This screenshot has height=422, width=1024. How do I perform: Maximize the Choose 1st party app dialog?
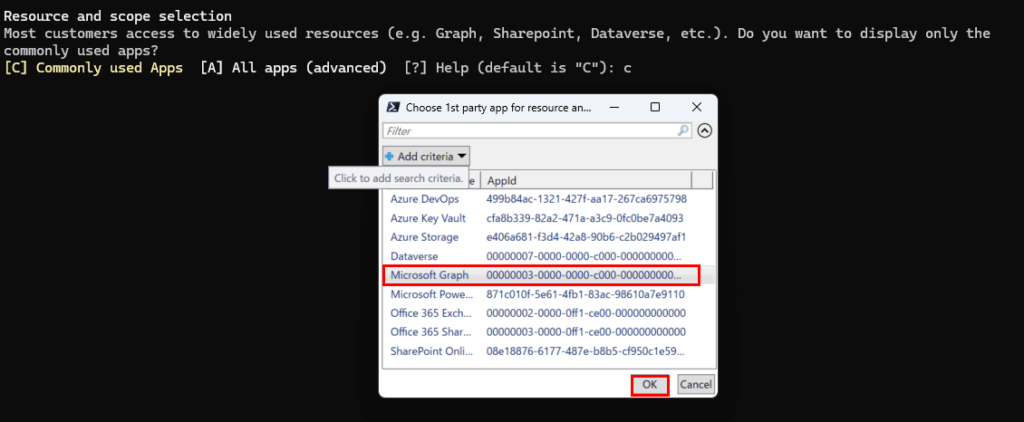point(655,107)
